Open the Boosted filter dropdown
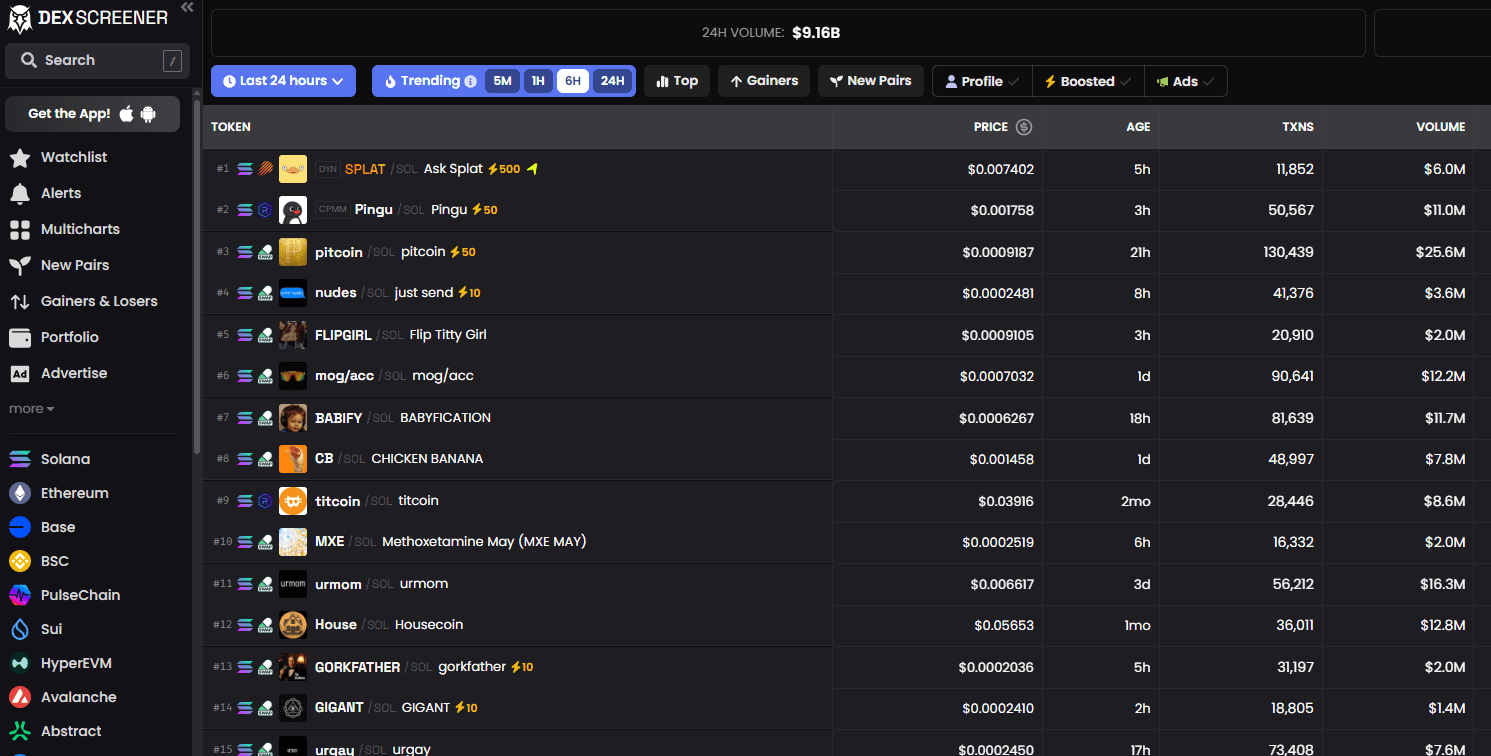Viewport: 1491px width, 756px height. [x=1088, y=81]
